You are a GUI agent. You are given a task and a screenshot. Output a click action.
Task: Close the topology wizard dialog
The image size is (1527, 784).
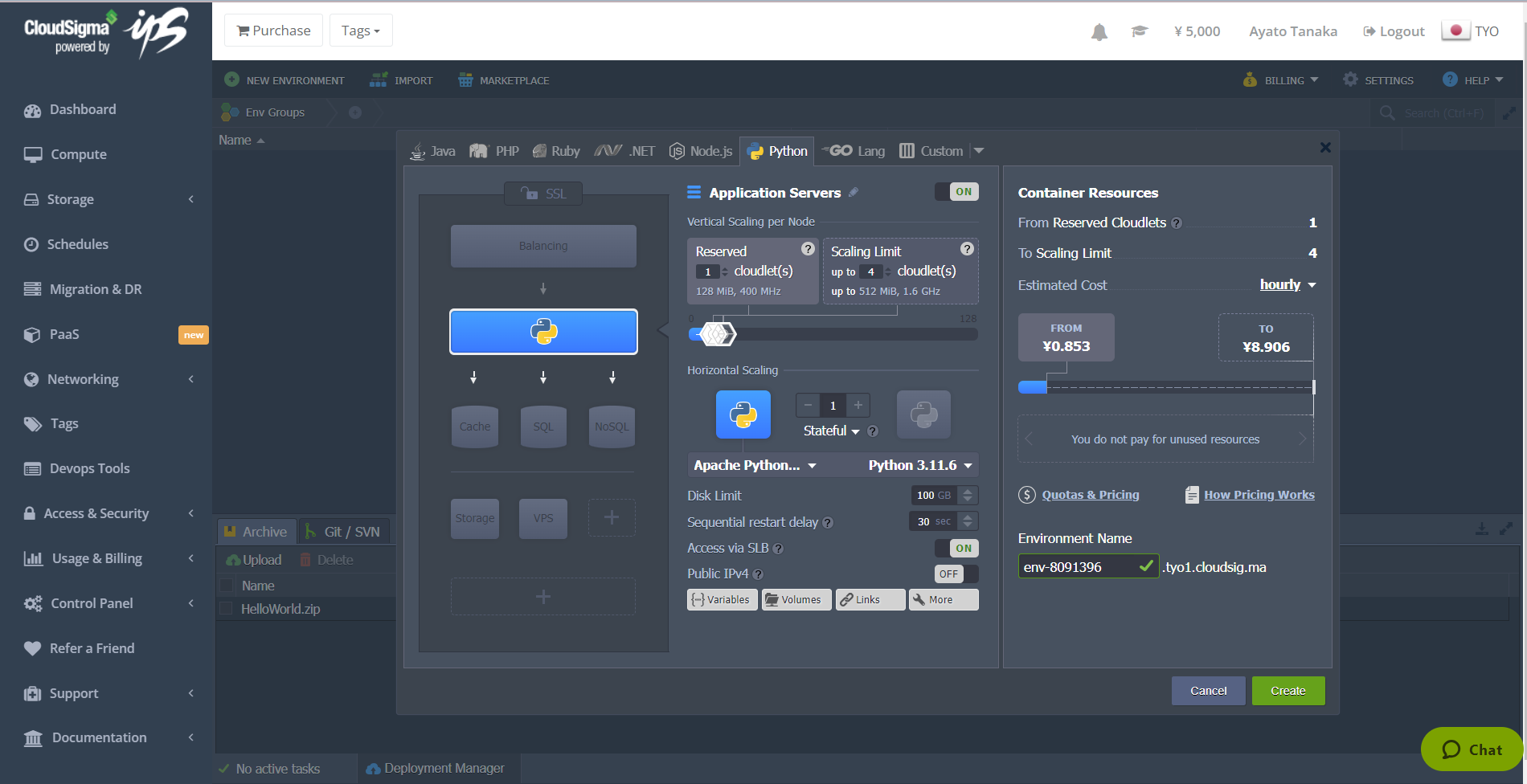point(1325,147)
